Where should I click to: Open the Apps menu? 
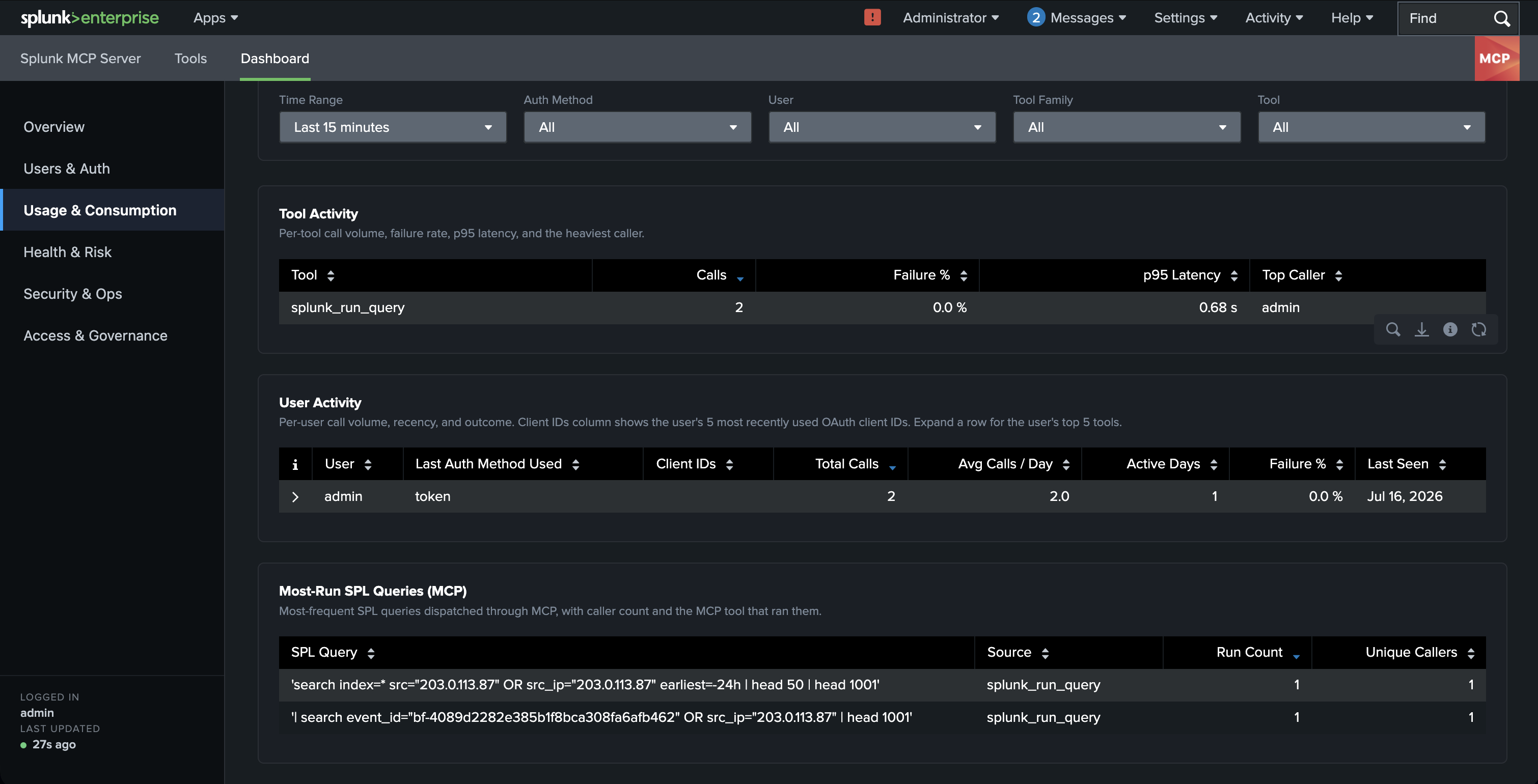click(215, 18)
